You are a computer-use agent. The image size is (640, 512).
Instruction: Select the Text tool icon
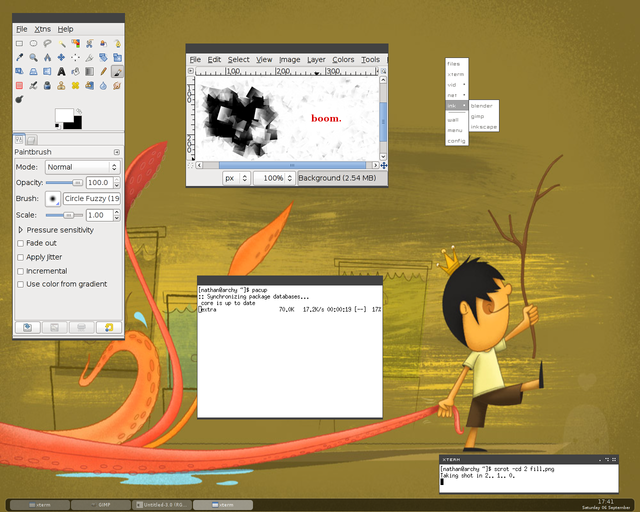click(62, 72)
